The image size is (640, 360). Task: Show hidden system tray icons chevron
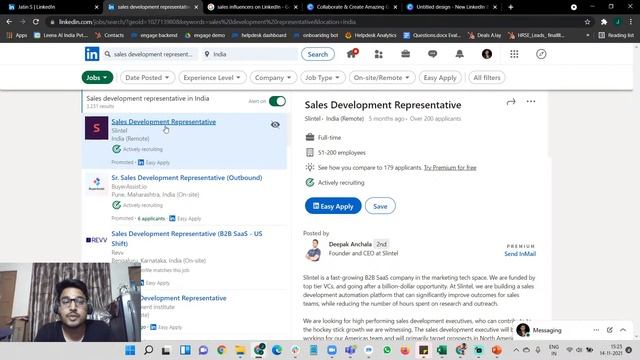coord(516,350)
